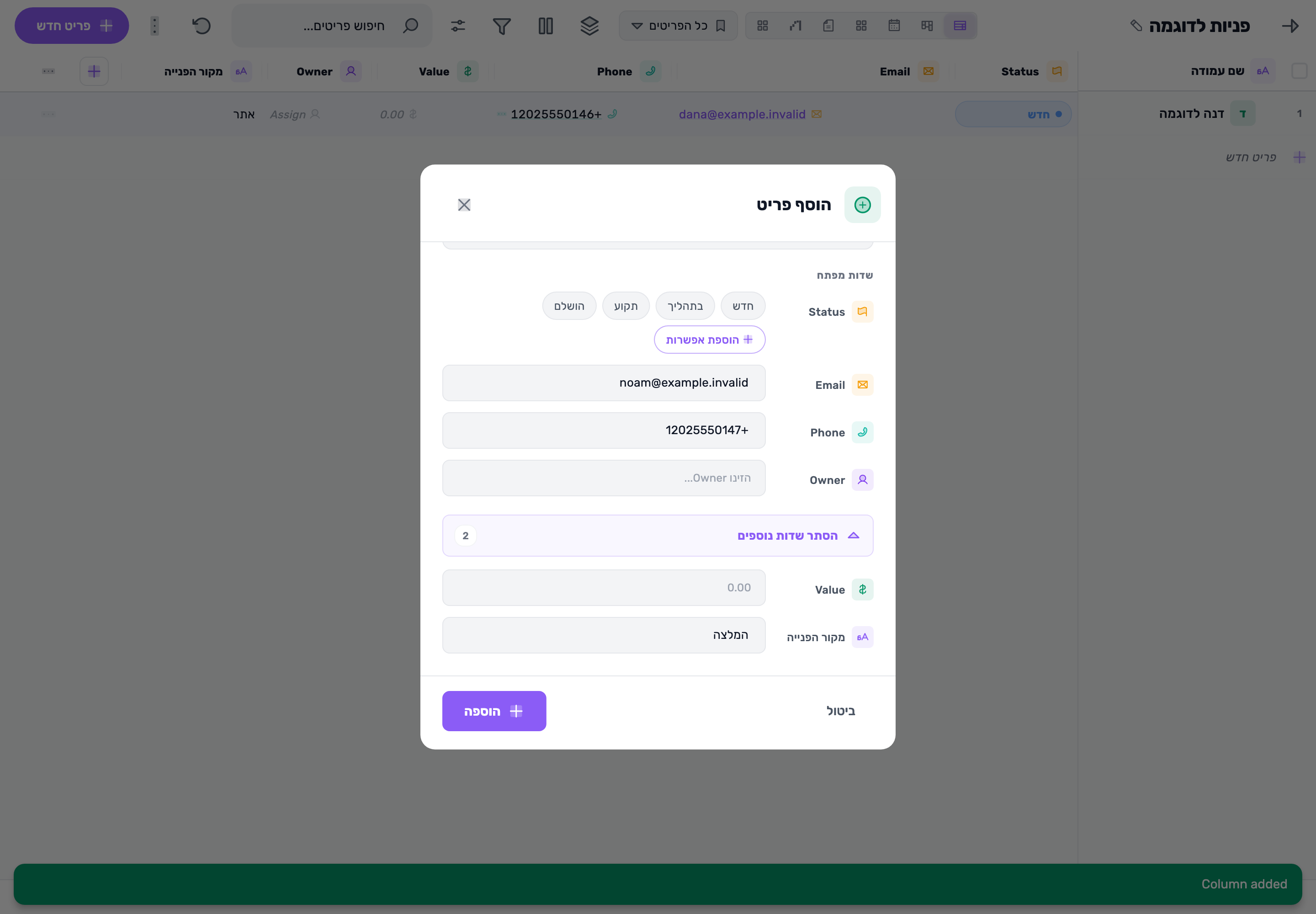Click the Owner input field in dialog
This screenshot has width=1316, height=914.
pyautogui.click(x=604, y=478)
